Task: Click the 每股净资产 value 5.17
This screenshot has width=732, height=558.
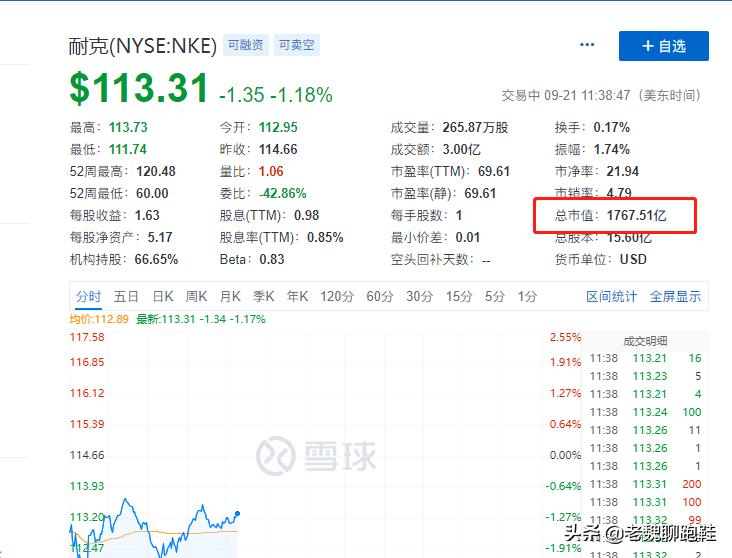Action: click(160, 237)
